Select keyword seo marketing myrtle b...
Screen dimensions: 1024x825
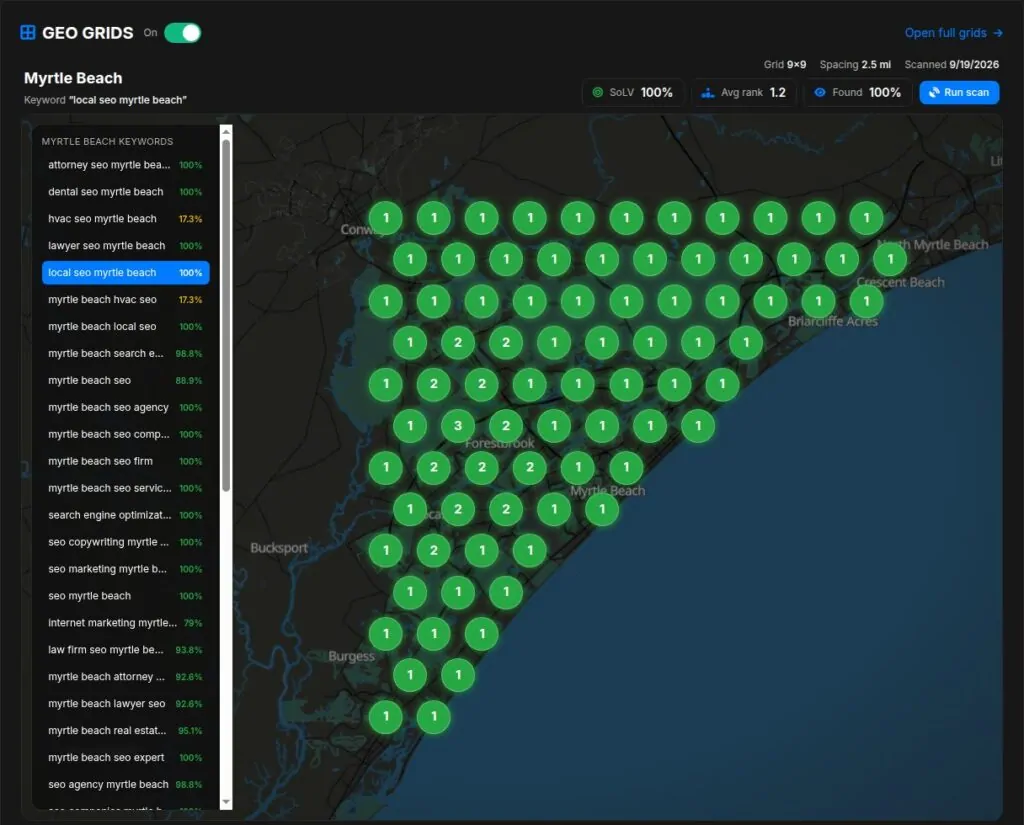[x=125, y=569]
